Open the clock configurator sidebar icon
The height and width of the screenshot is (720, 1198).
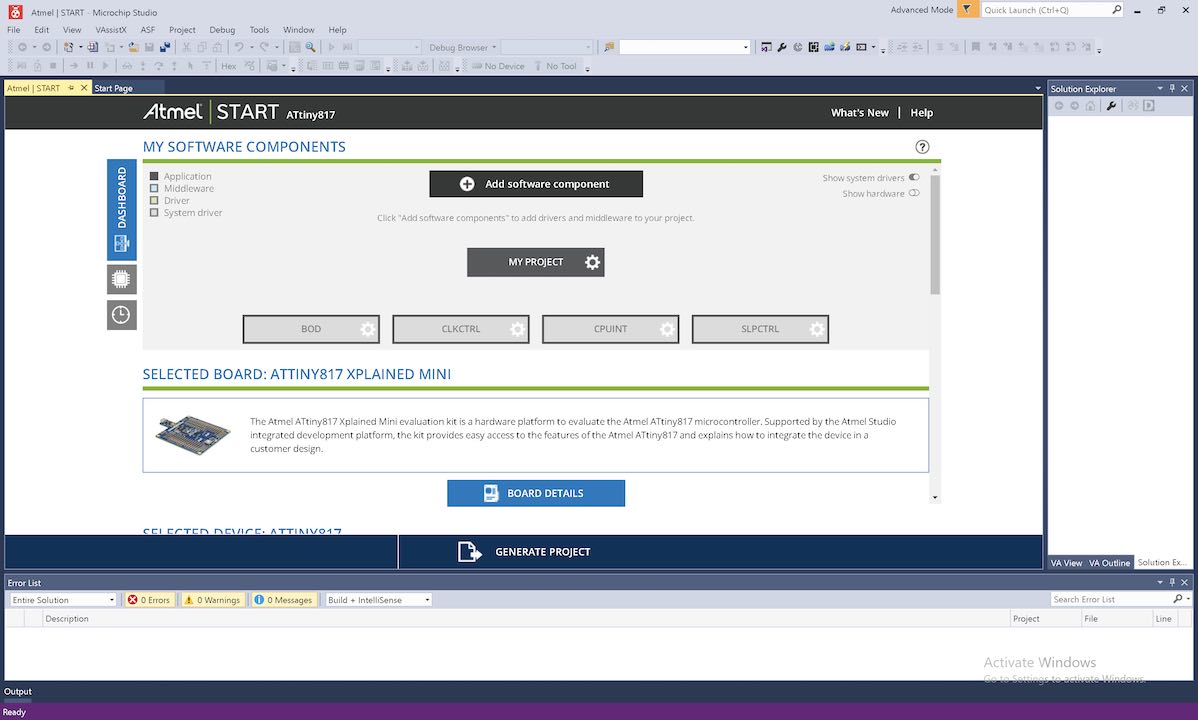[x=121, y=315]
